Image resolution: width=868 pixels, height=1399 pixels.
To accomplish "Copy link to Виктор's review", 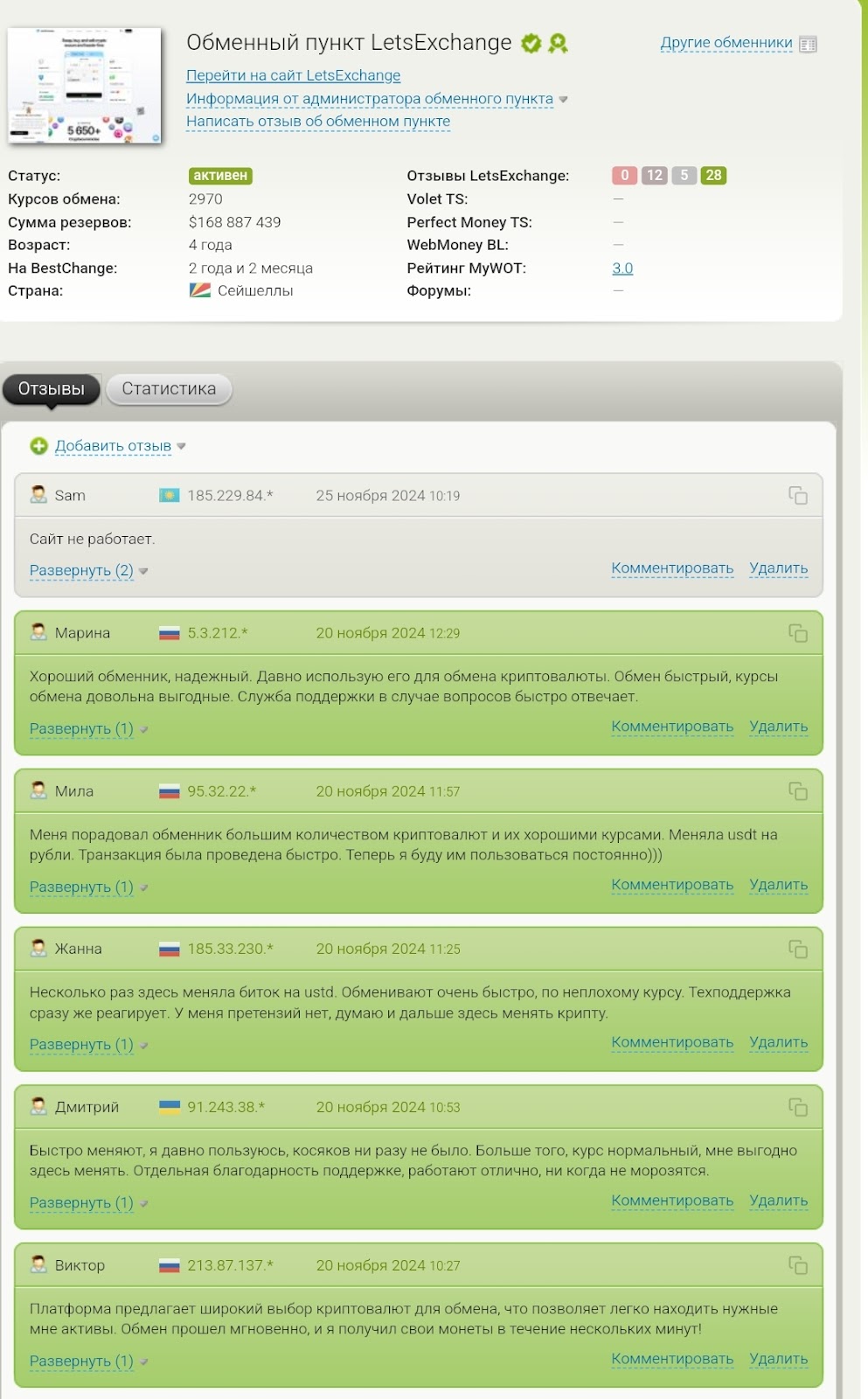I will pos(797,1266).
